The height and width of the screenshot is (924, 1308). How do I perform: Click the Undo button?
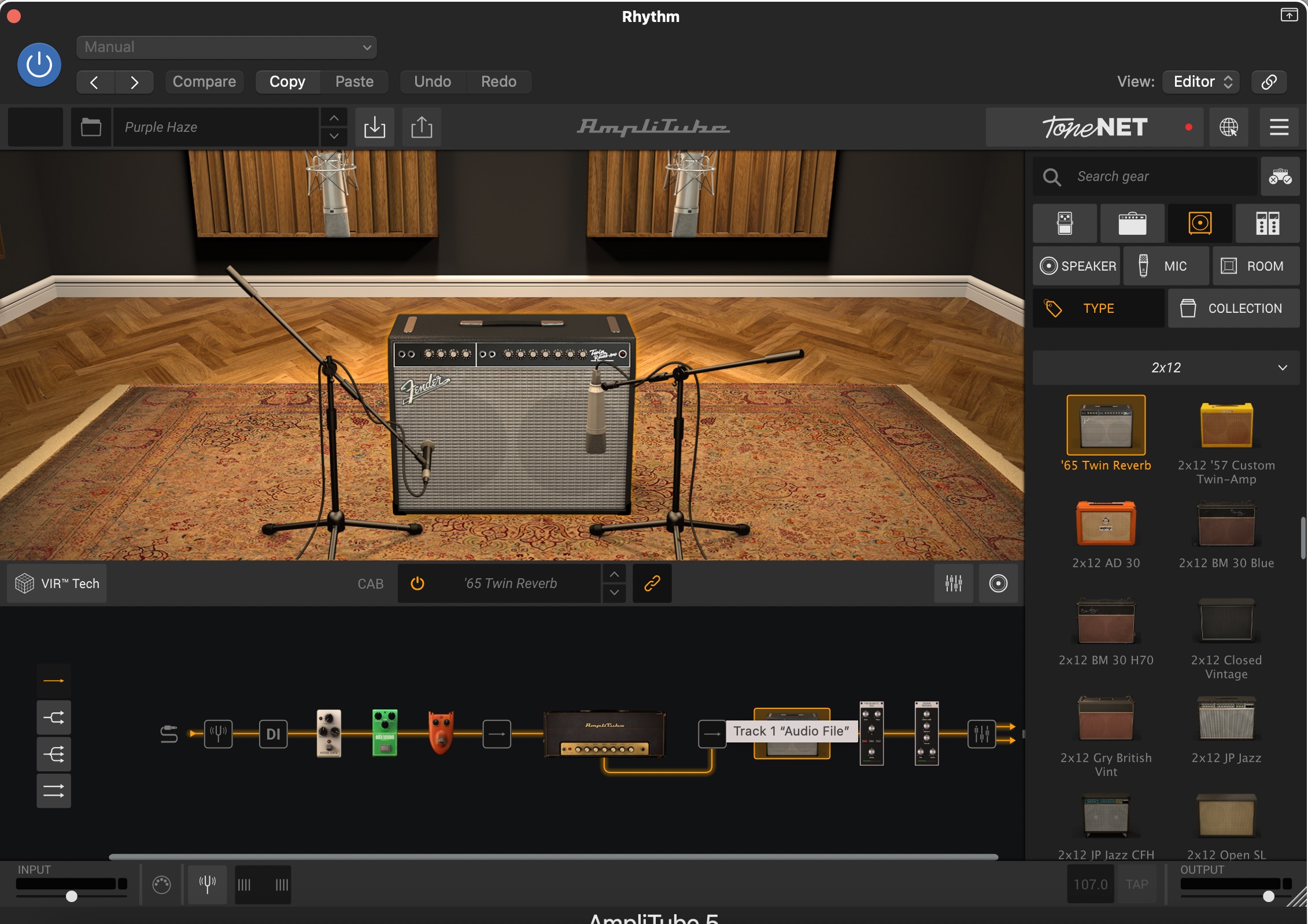pos(433,82)
